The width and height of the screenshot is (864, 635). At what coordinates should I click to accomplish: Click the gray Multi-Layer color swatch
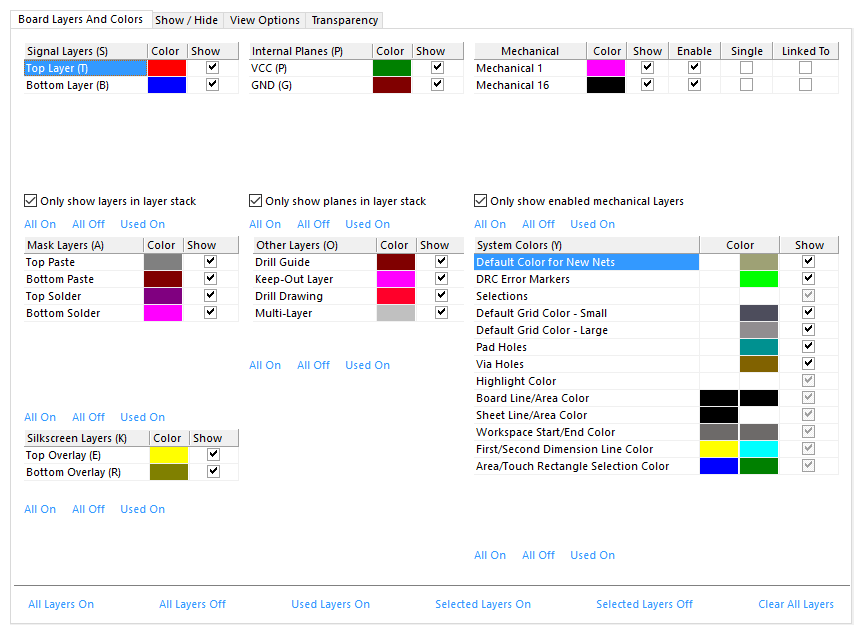pyautogui.click(x=396, y=313)
